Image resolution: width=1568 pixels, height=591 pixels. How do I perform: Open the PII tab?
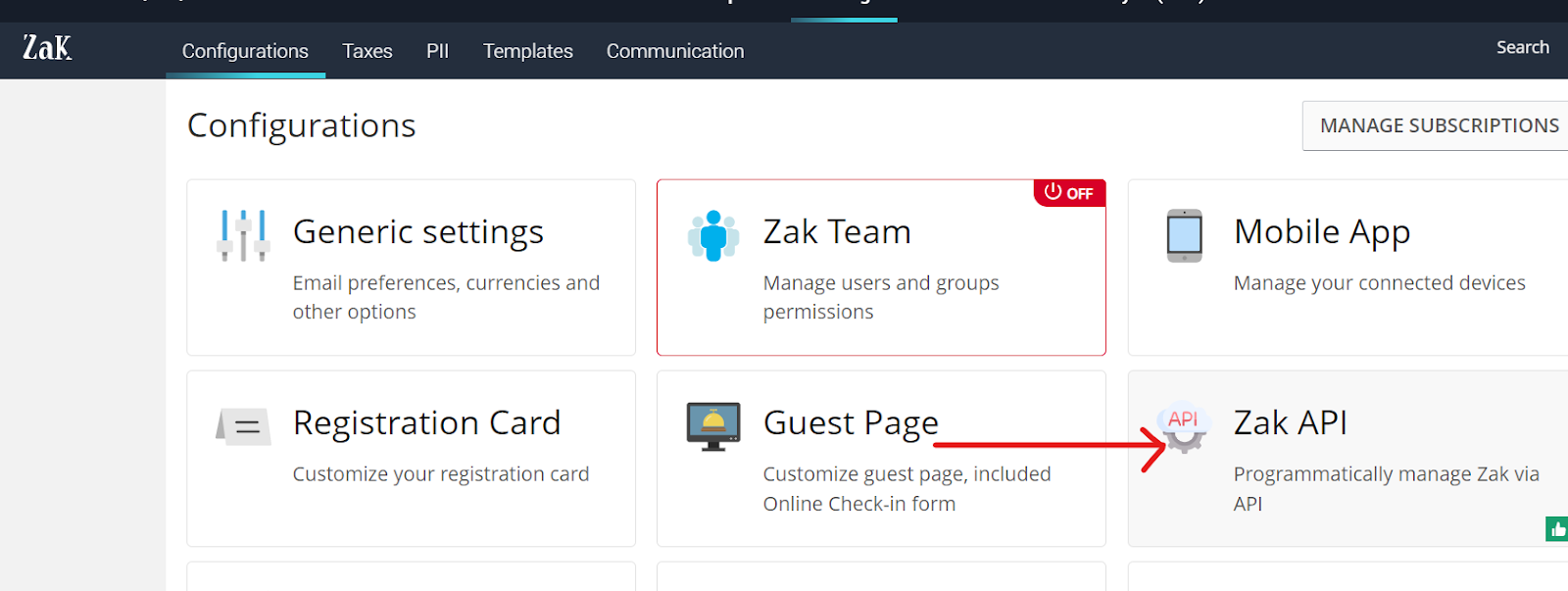tap(437, 51)
